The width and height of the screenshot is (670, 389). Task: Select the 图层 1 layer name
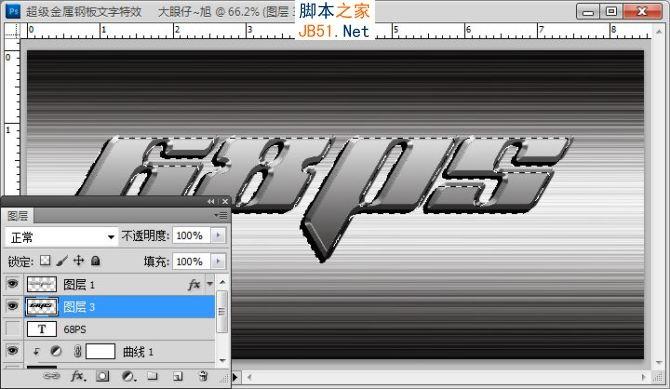coord(79,285)
